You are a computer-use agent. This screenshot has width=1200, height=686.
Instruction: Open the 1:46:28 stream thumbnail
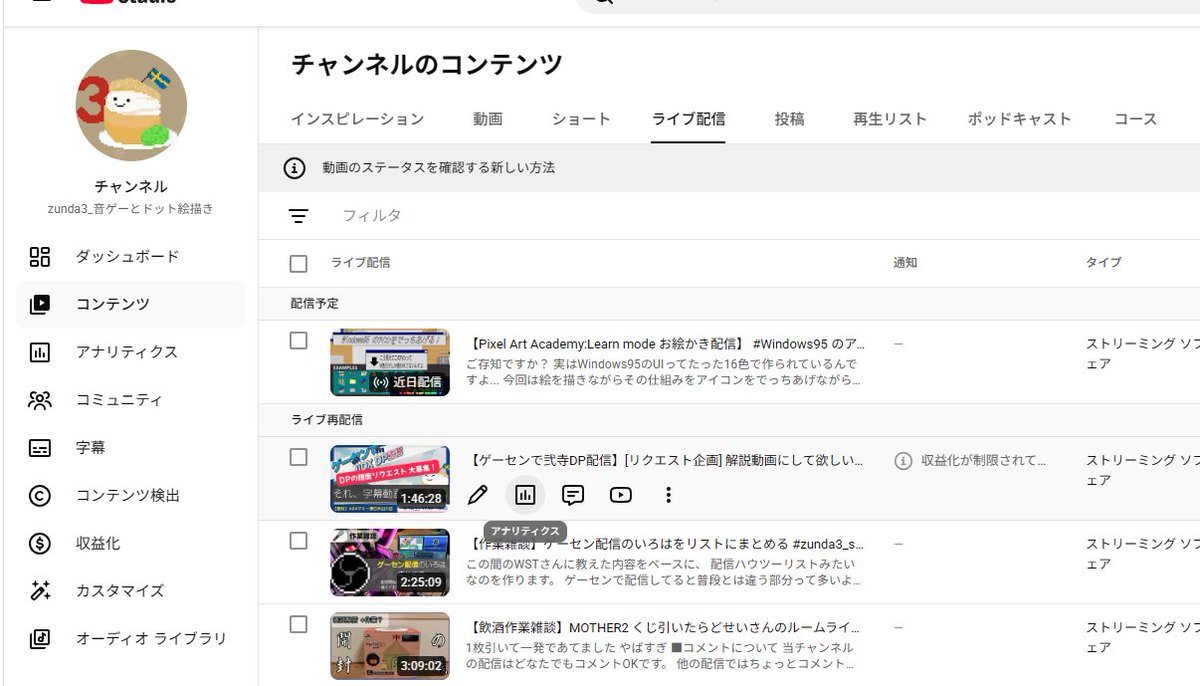[390, 478]
